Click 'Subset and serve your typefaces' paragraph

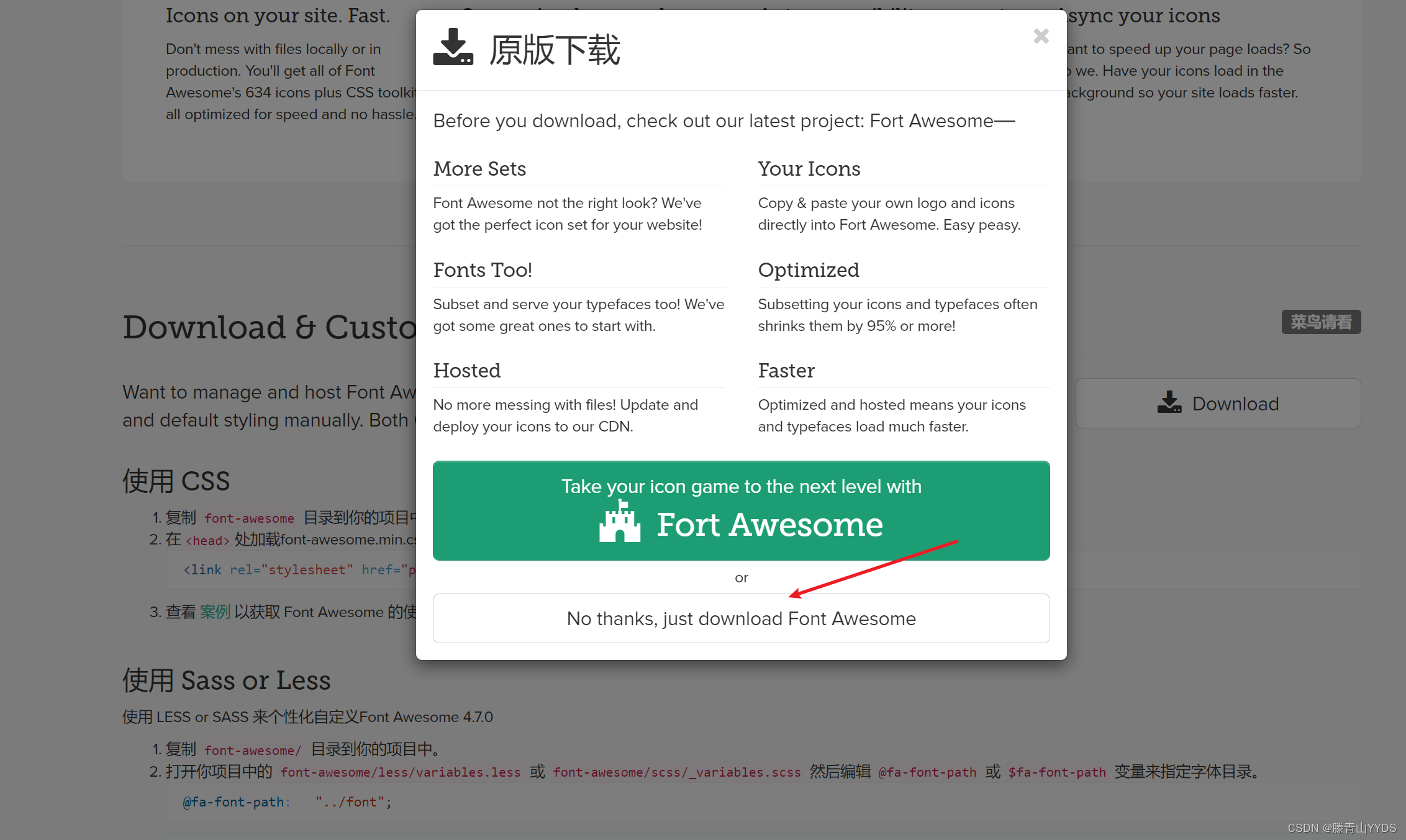(x=578, y=315)
